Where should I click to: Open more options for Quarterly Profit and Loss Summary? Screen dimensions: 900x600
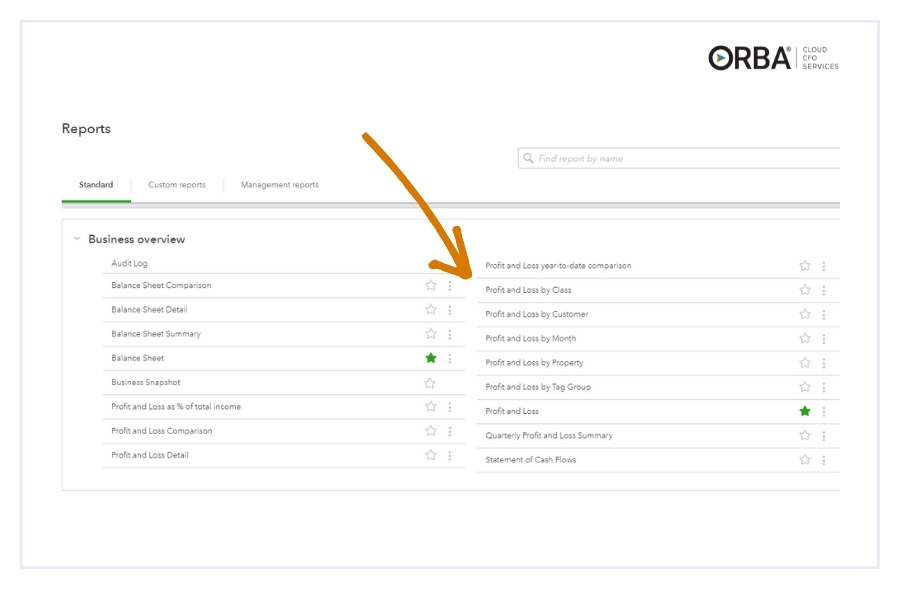824,436
